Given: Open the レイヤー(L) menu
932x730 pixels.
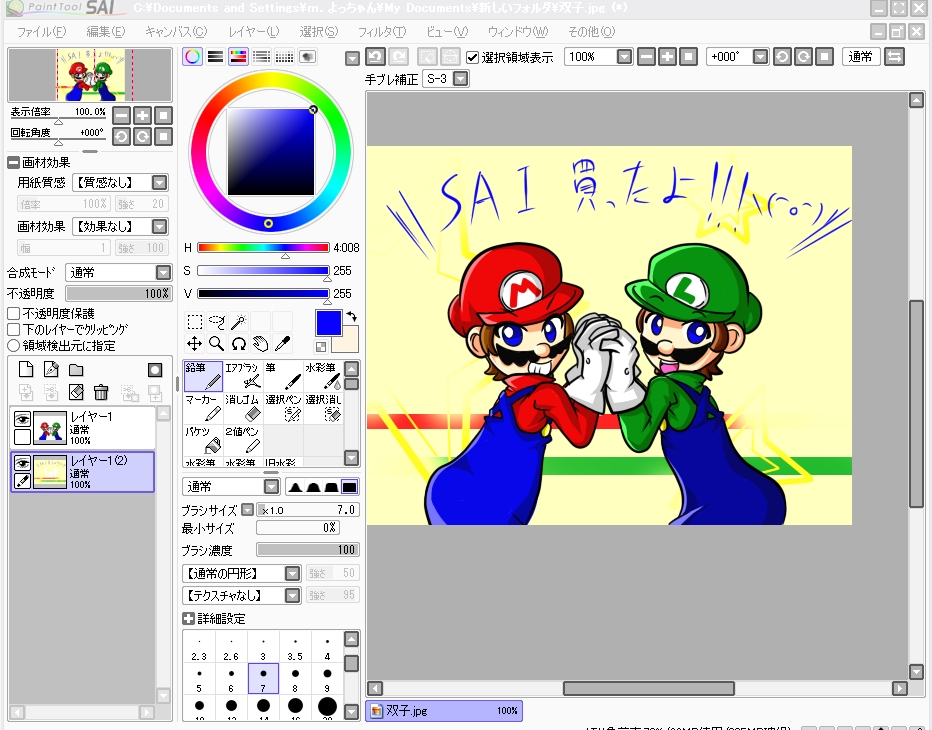Looking at the screenshot, I should (x=254, y=32).
